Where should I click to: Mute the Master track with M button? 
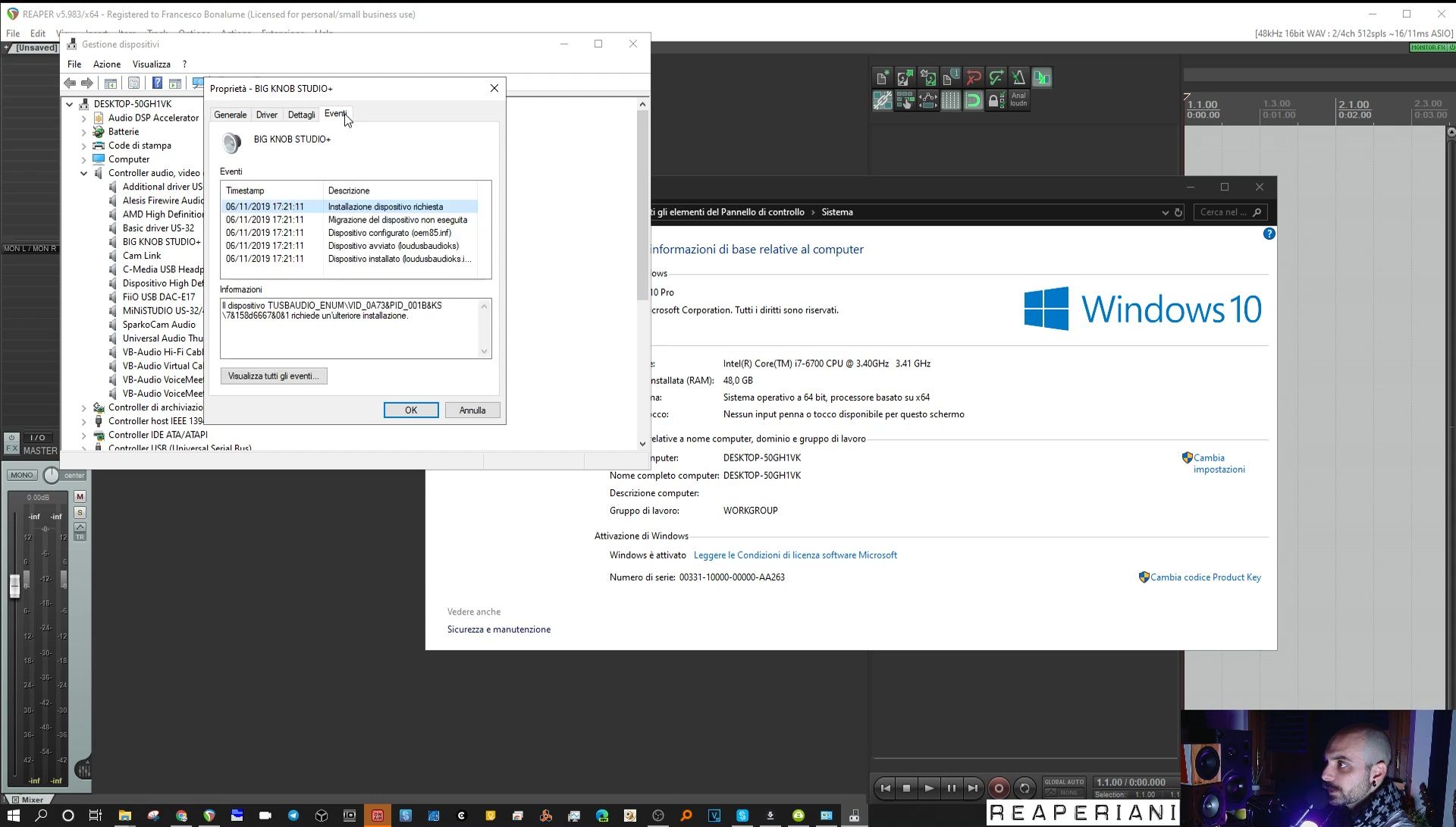[80, 497]
